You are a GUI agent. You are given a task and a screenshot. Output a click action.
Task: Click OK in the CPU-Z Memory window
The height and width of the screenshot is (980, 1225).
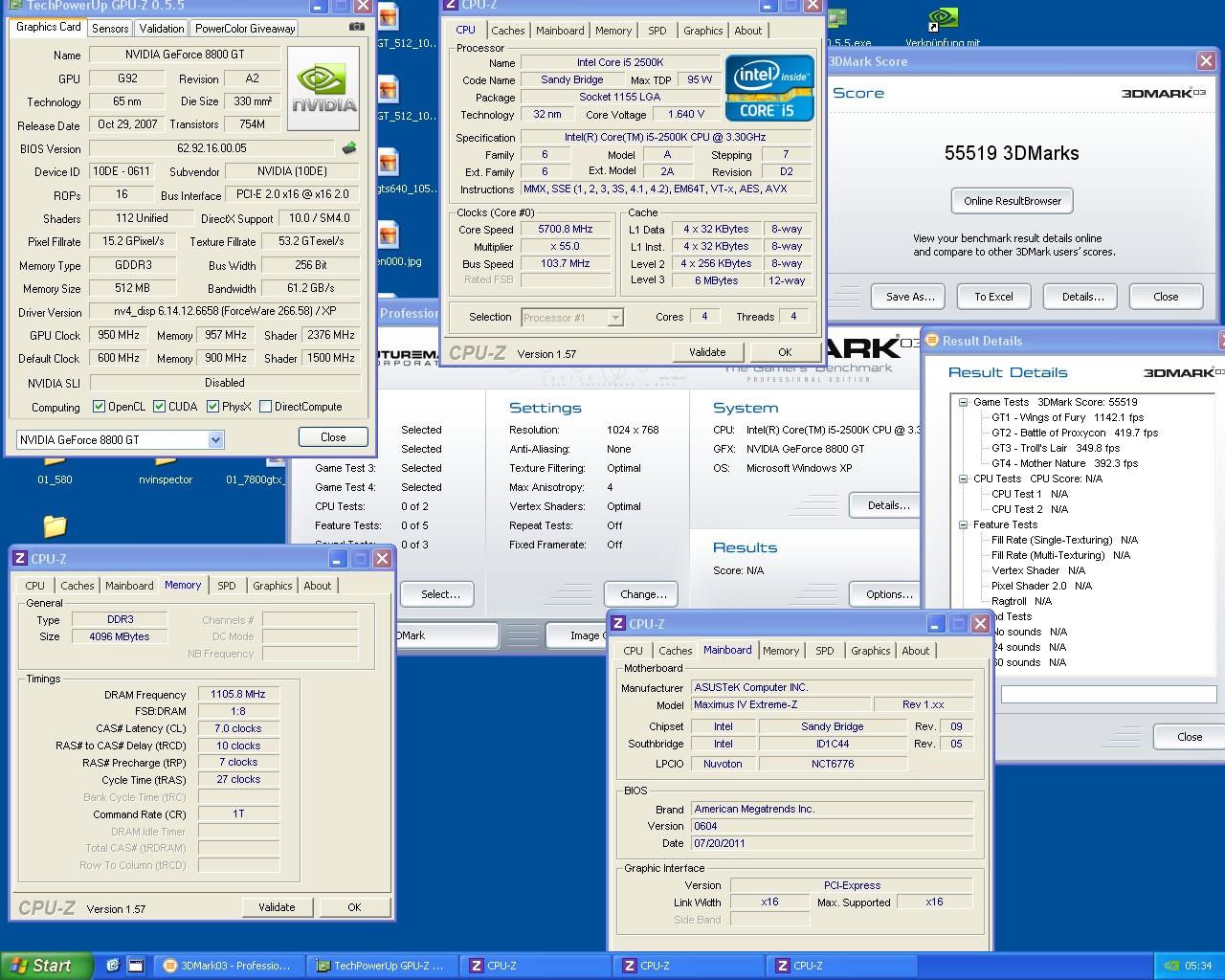point(354,907)
